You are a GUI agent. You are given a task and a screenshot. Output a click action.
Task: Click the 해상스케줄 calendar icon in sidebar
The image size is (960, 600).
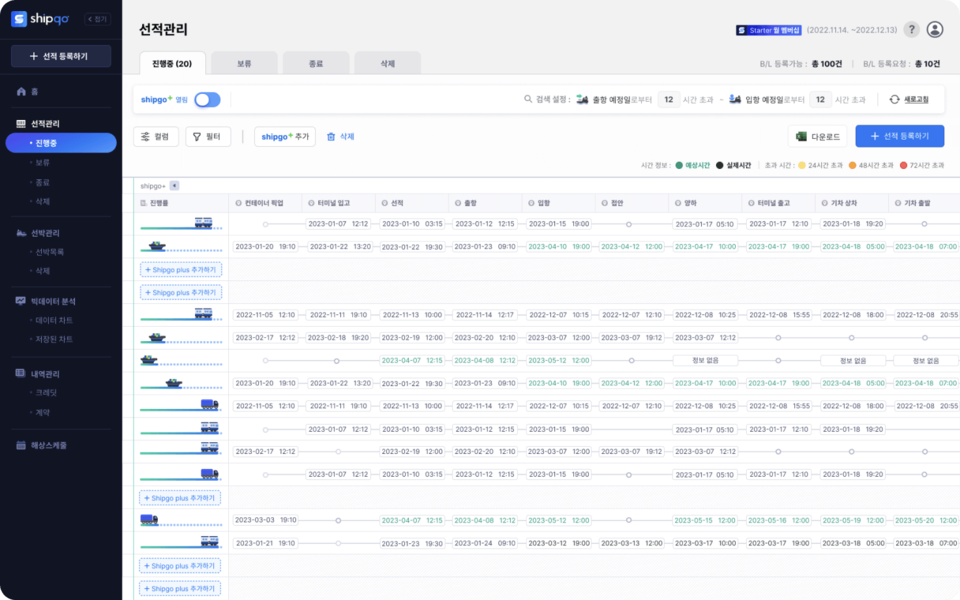tap(22, 445)
